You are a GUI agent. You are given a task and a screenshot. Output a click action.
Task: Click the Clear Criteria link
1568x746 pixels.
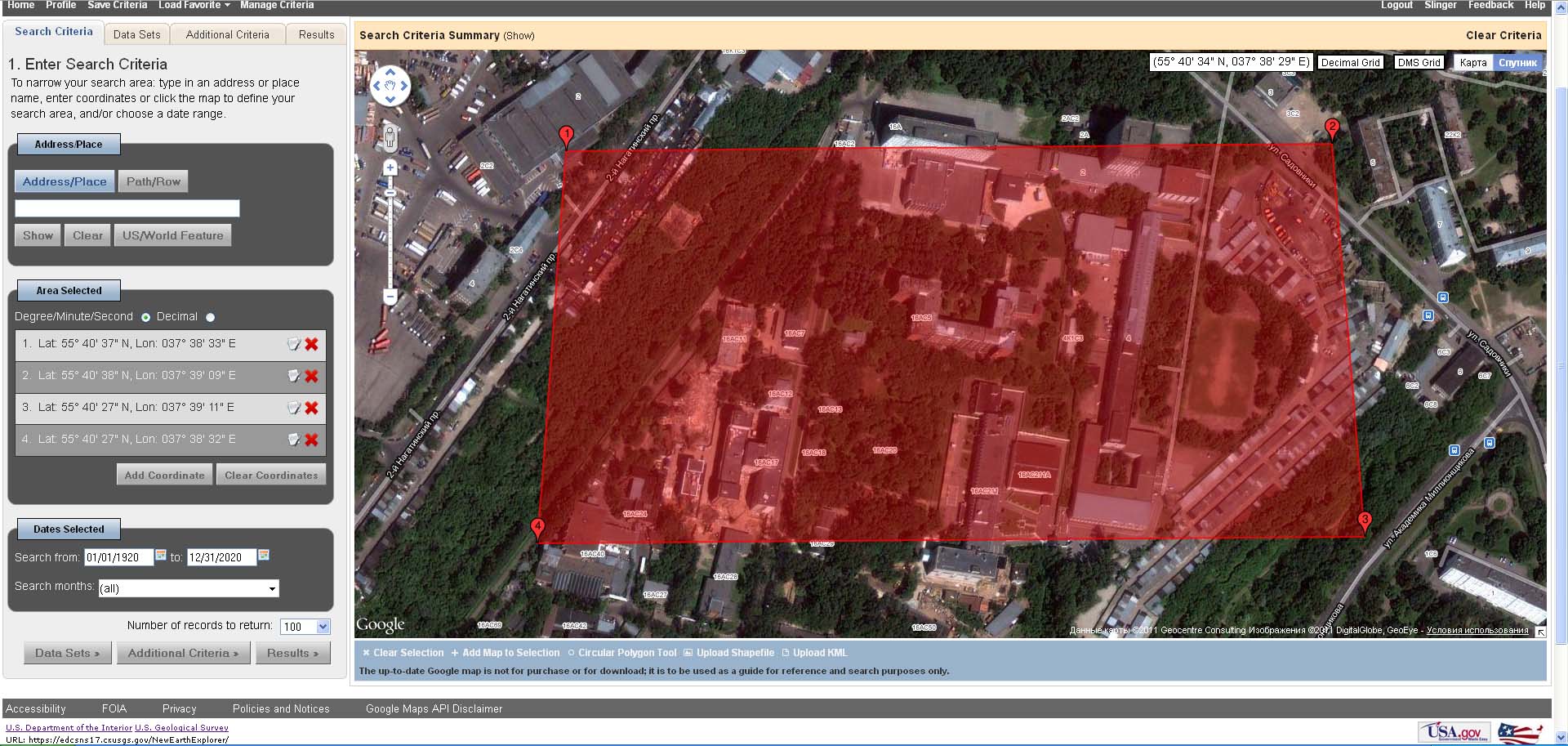[1503, 35]
